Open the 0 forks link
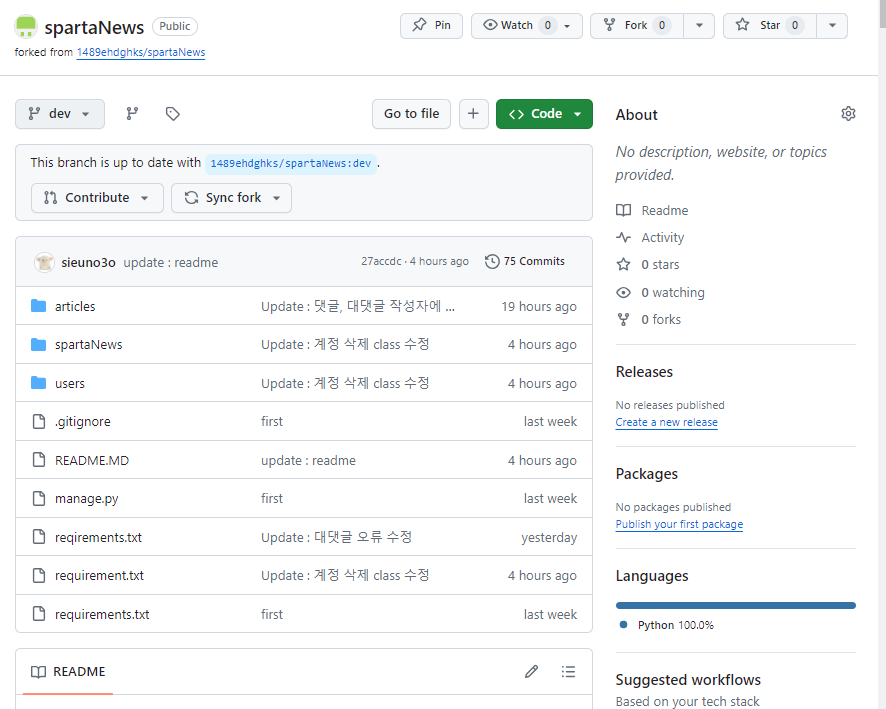Screen dimensions: 886x709 coord(661,319)
